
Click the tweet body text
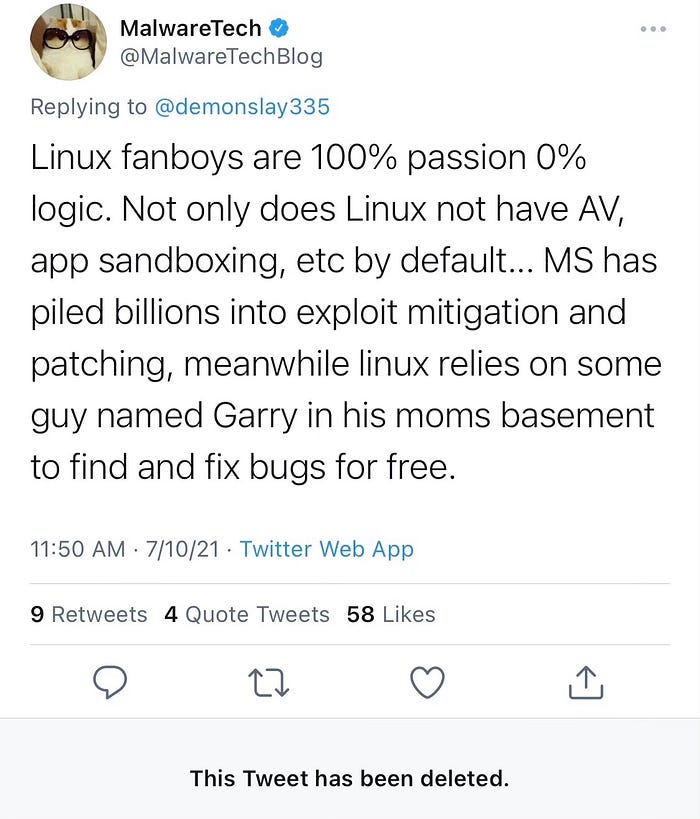point(346,312)
